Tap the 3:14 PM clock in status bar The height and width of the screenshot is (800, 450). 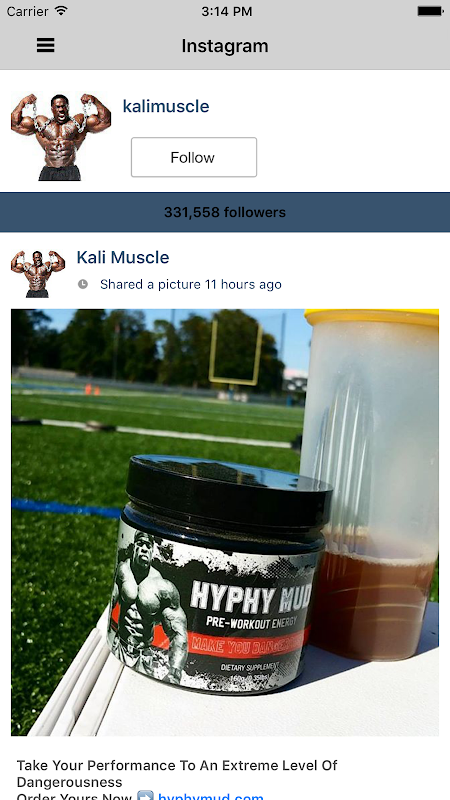point(227,11)
